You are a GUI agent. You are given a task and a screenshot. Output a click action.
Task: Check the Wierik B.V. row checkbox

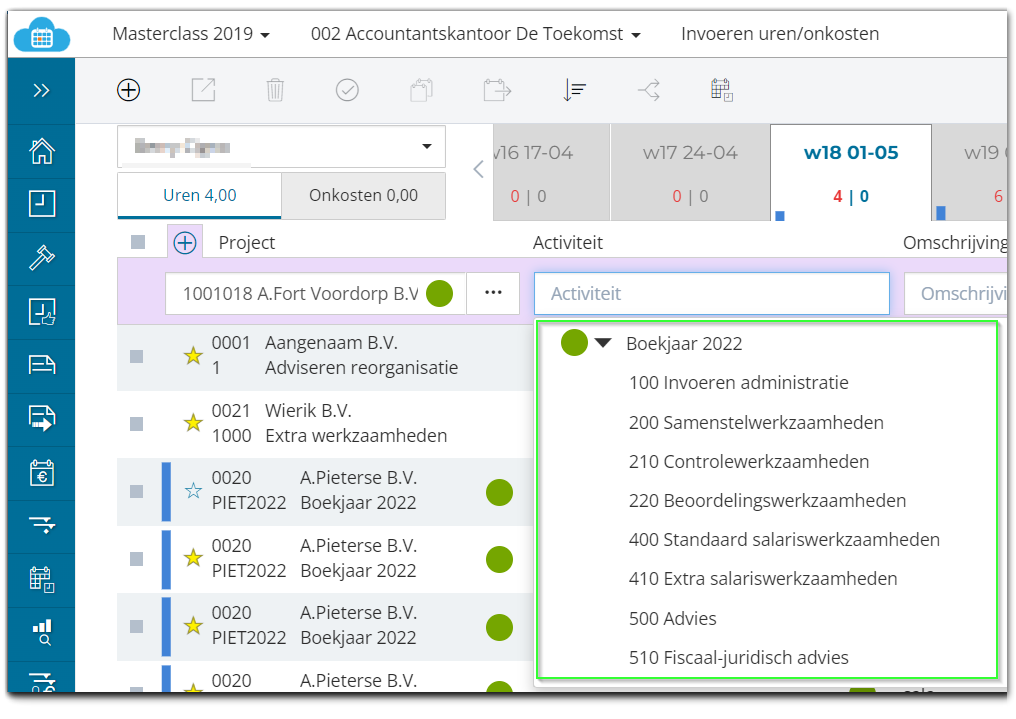pos(136,424)
